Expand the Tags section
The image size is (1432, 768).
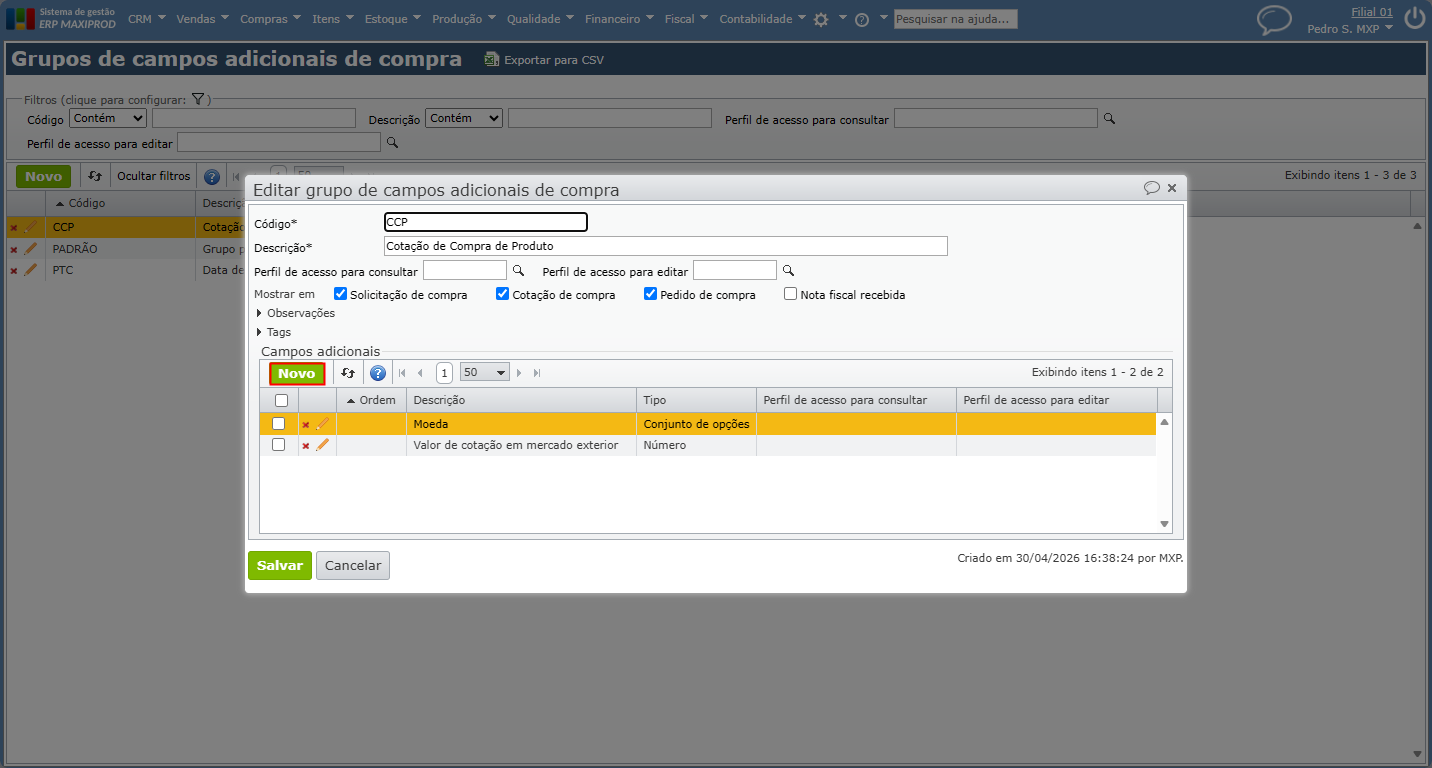pyautogui.click(x=273, y=332)
